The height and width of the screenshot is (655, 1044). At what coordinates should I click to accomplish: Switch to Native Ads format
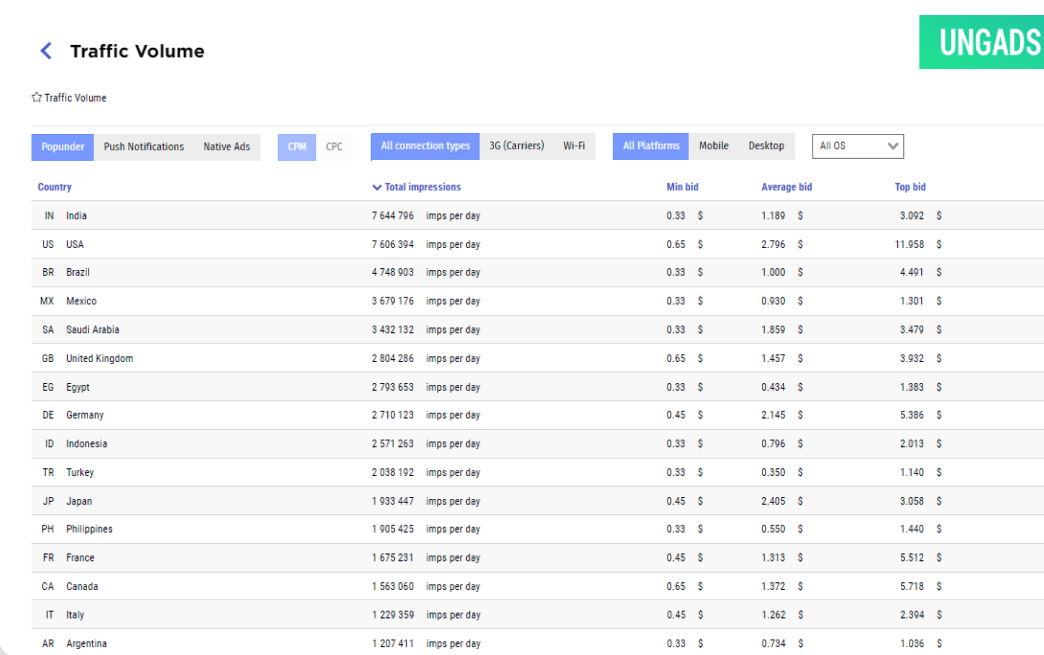[x=226, y=147]
